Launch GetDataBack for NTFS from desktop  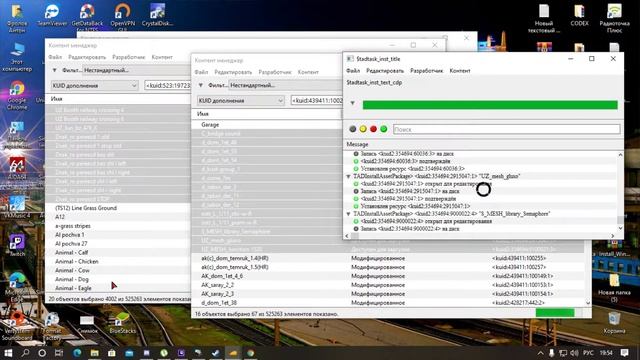point(87,17)
